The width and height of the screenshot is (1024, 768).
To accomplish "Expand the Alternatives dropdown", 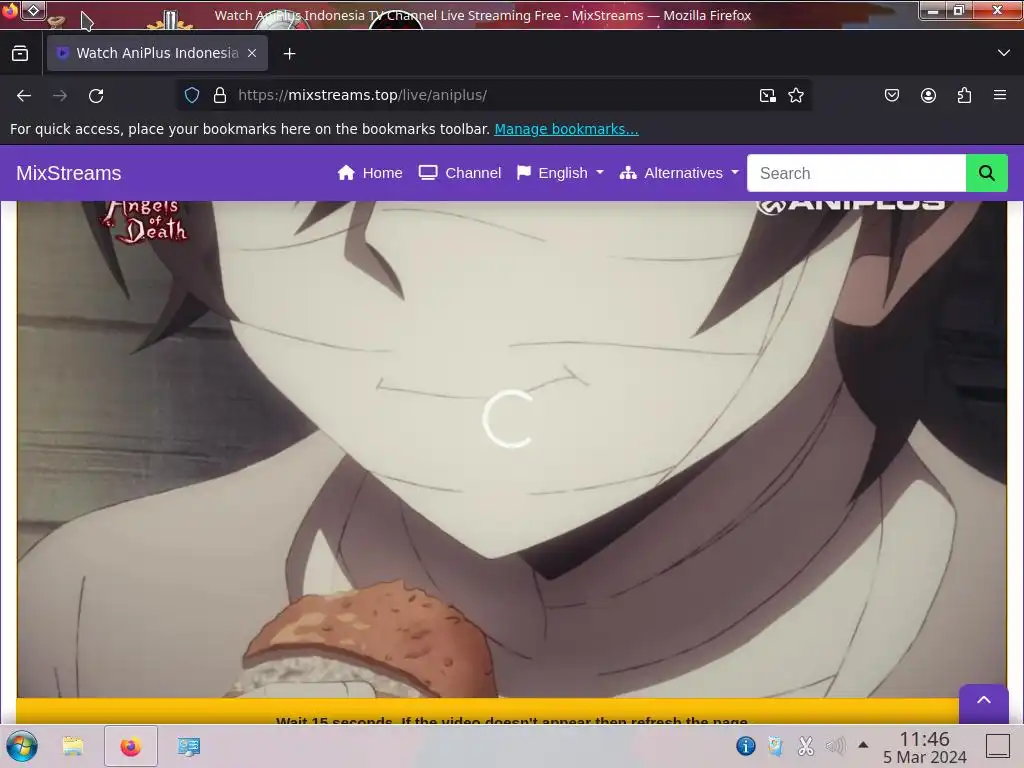I will pyautogui.click(x=679, y=173).
